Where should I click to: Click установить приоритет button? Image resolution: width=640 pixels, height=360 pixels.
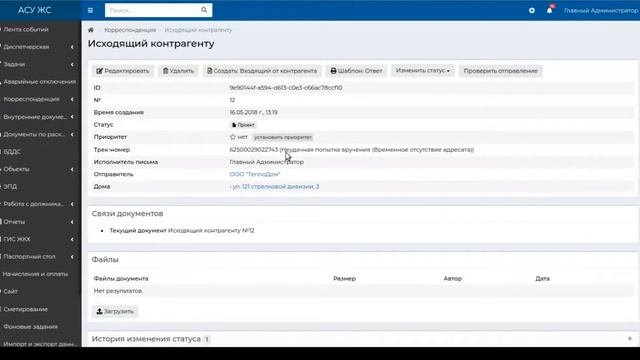283,137
